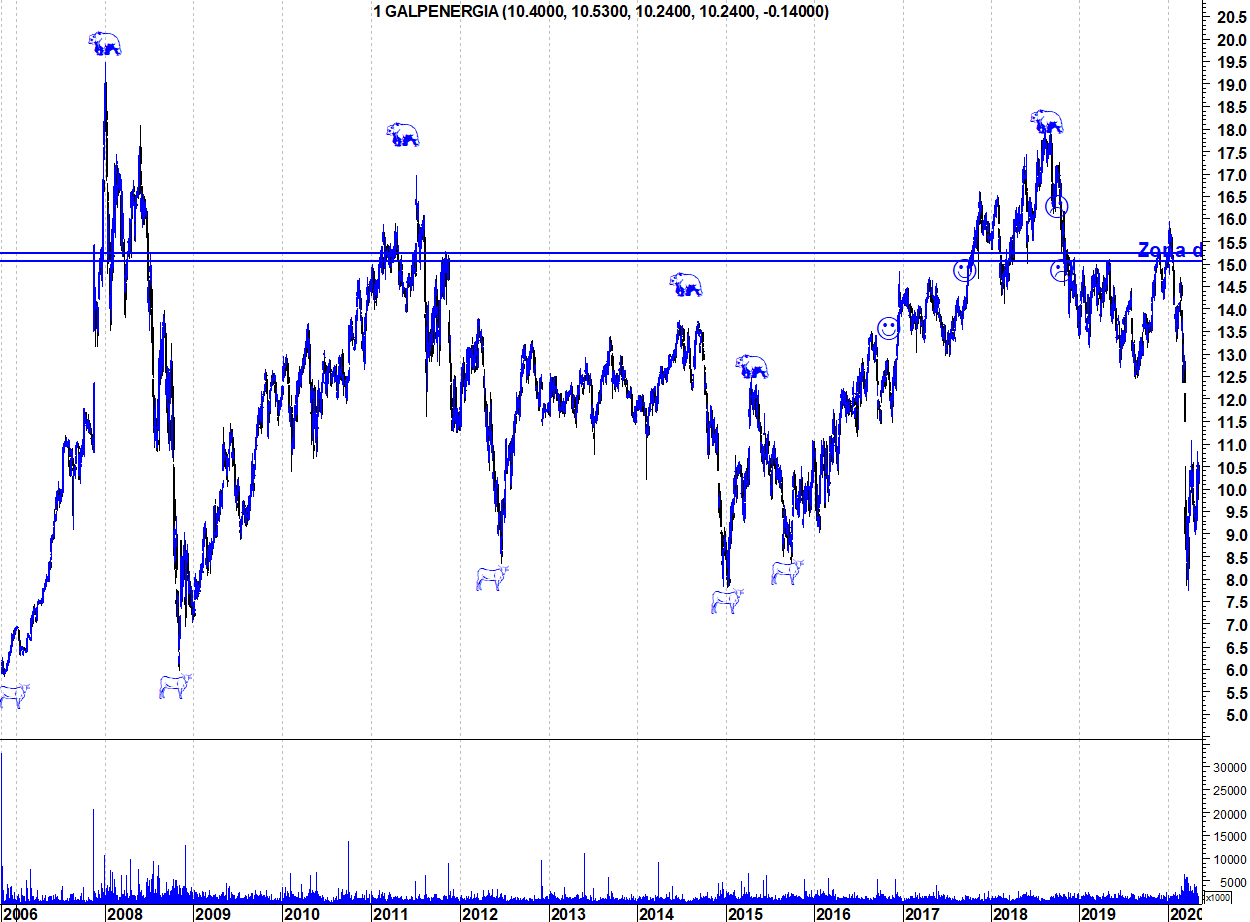Click the 2013 year label

point(567,913)
